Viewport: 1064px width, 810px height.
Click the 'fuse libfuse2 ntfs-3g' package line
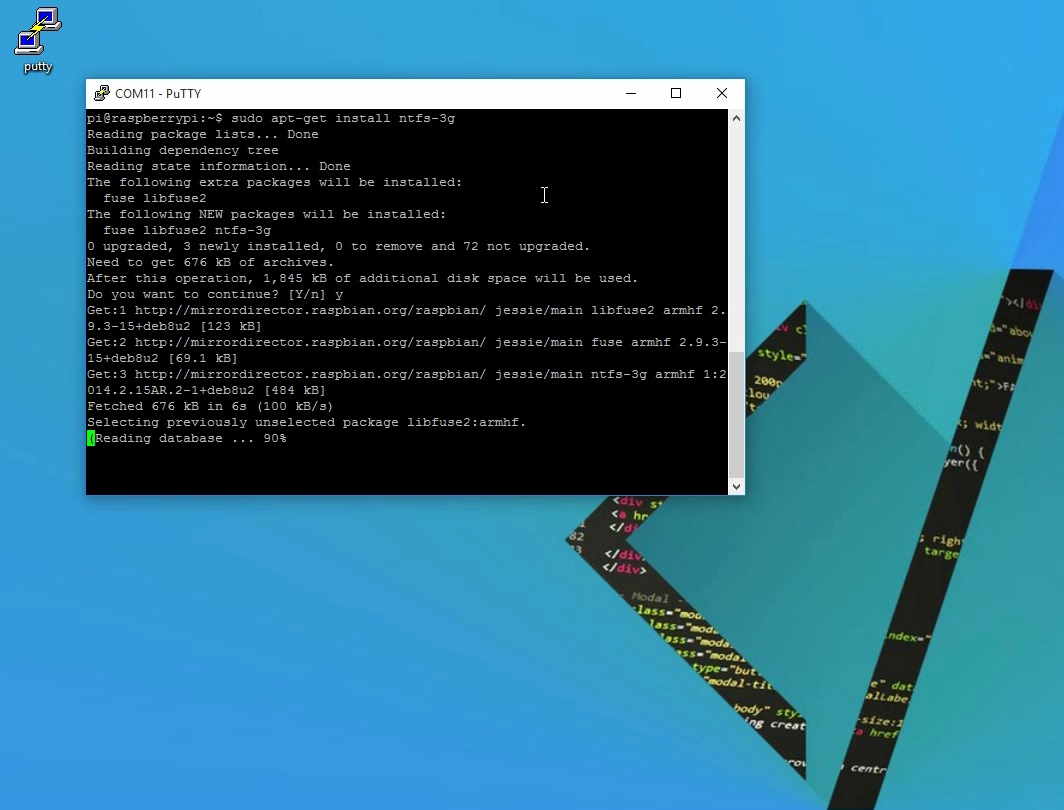[187, 231]
